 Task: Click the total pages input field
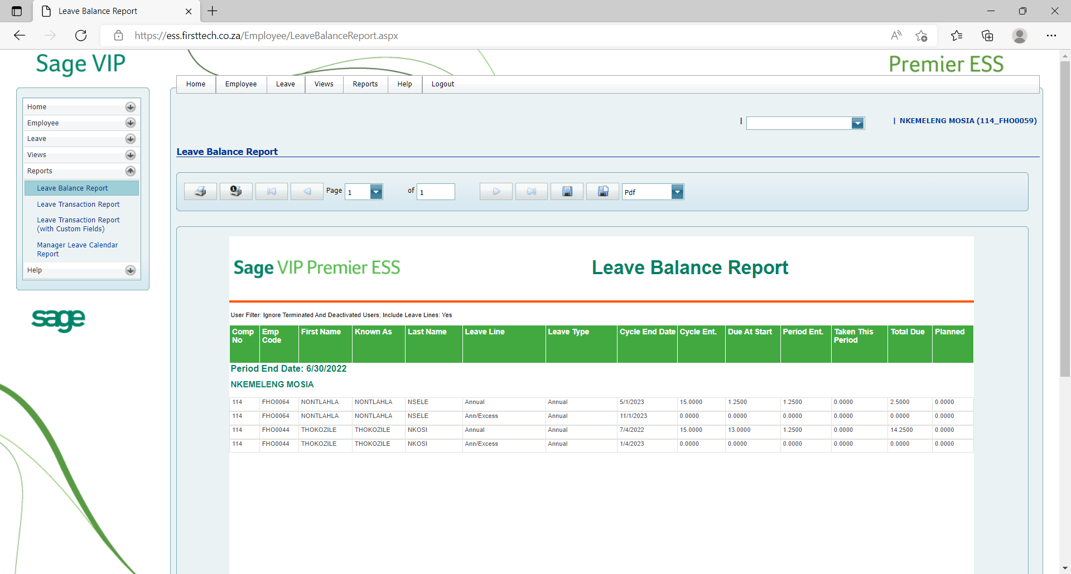436,192
